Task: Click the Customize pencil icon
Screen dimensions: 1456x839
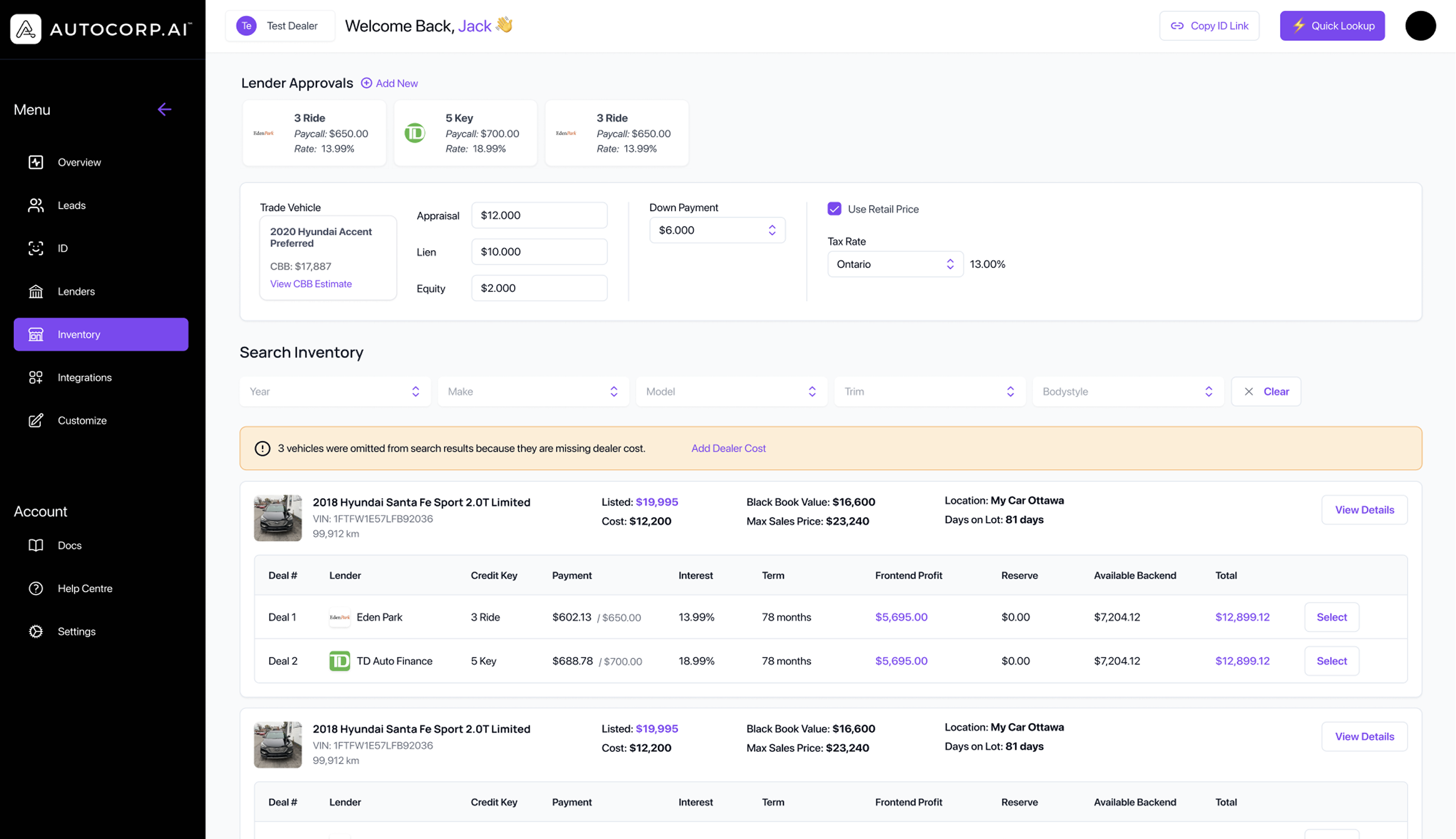Action: (x=36, y=421)
